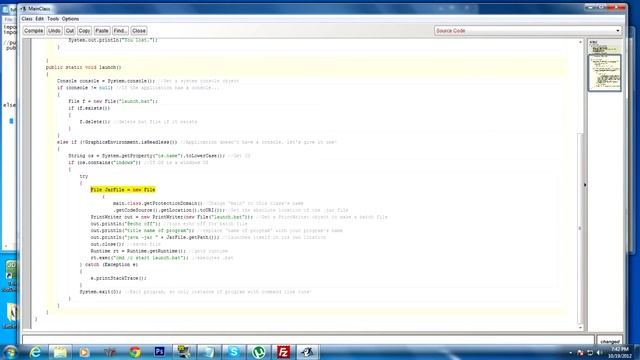
Task: Click the 'changed' status indicator
Action: point(610,341)
